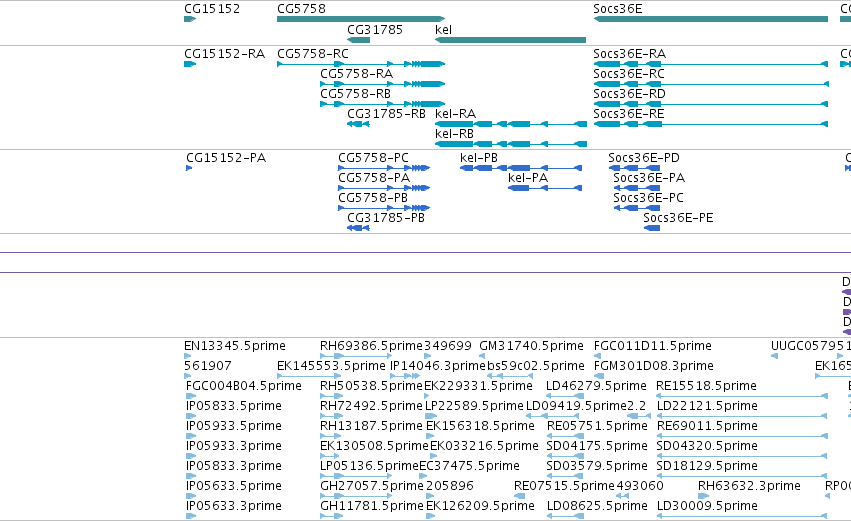Click EST FGC004B04.5prime
This screenshot has width=851, height=521.
[244, 386]
